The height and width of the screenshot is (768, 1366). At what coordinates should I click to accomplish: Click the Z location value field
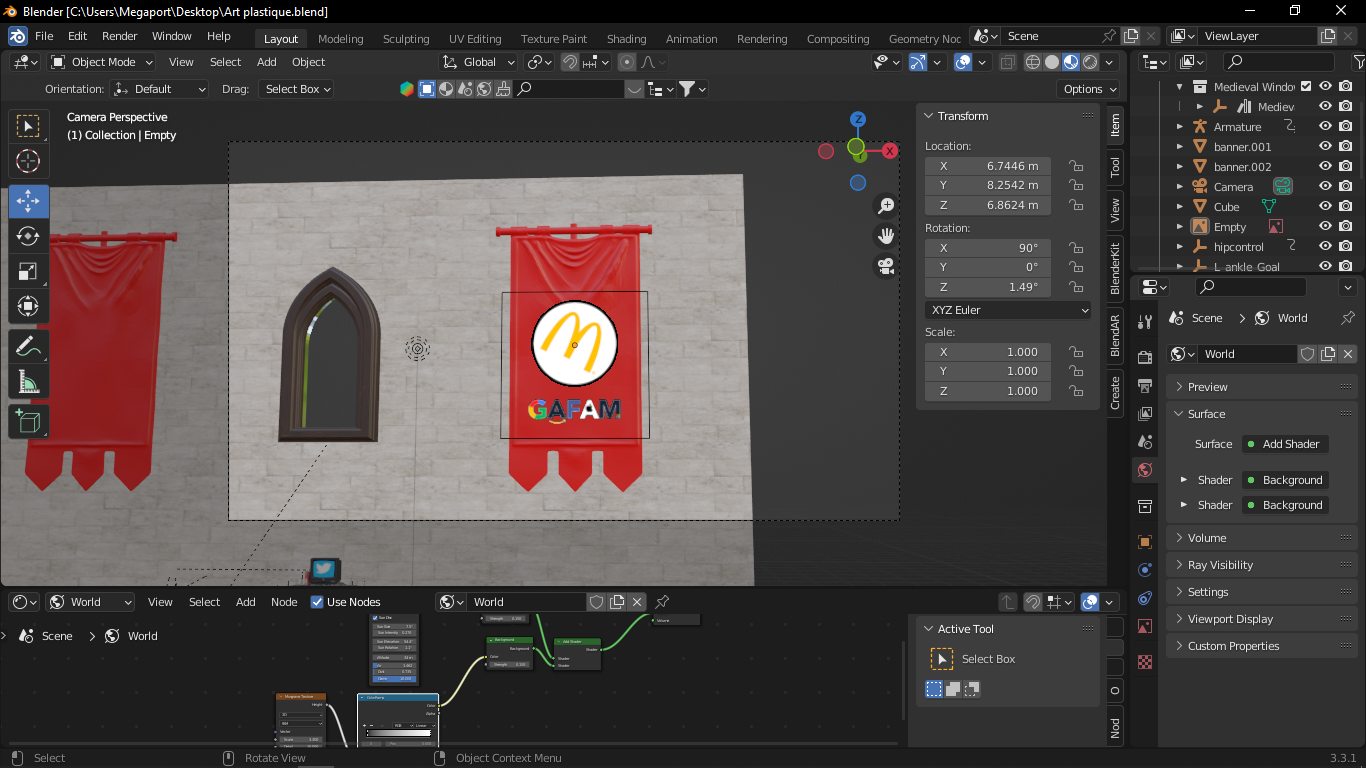[x=988, y=205]
